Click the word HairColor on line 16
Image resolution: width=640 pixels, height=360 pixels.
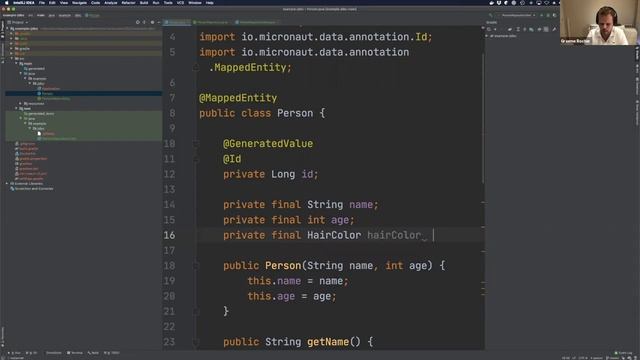pos(334,235)
